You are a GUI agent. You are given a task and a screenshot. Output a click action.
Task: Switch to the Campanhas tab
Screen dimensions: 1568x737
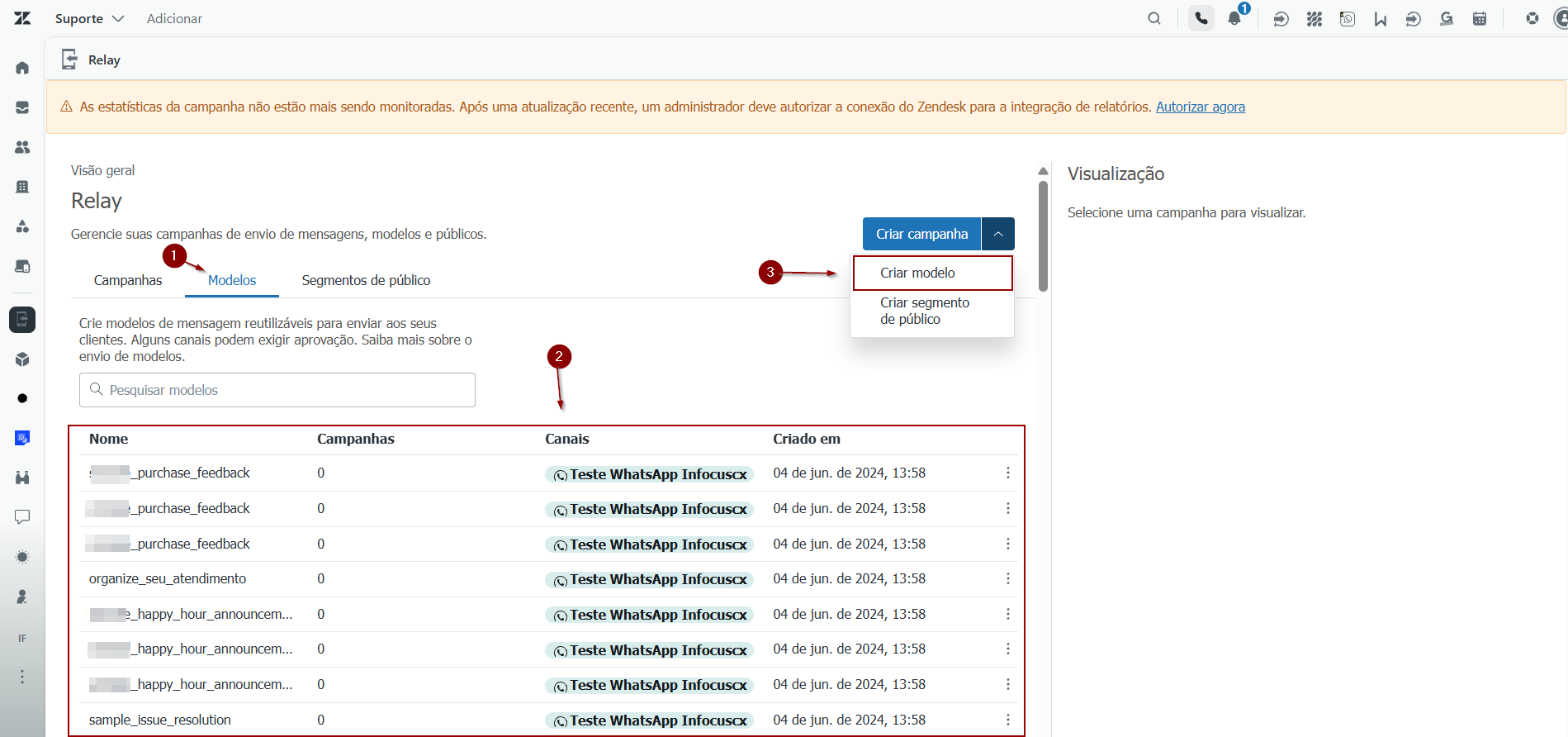[128, 280]
